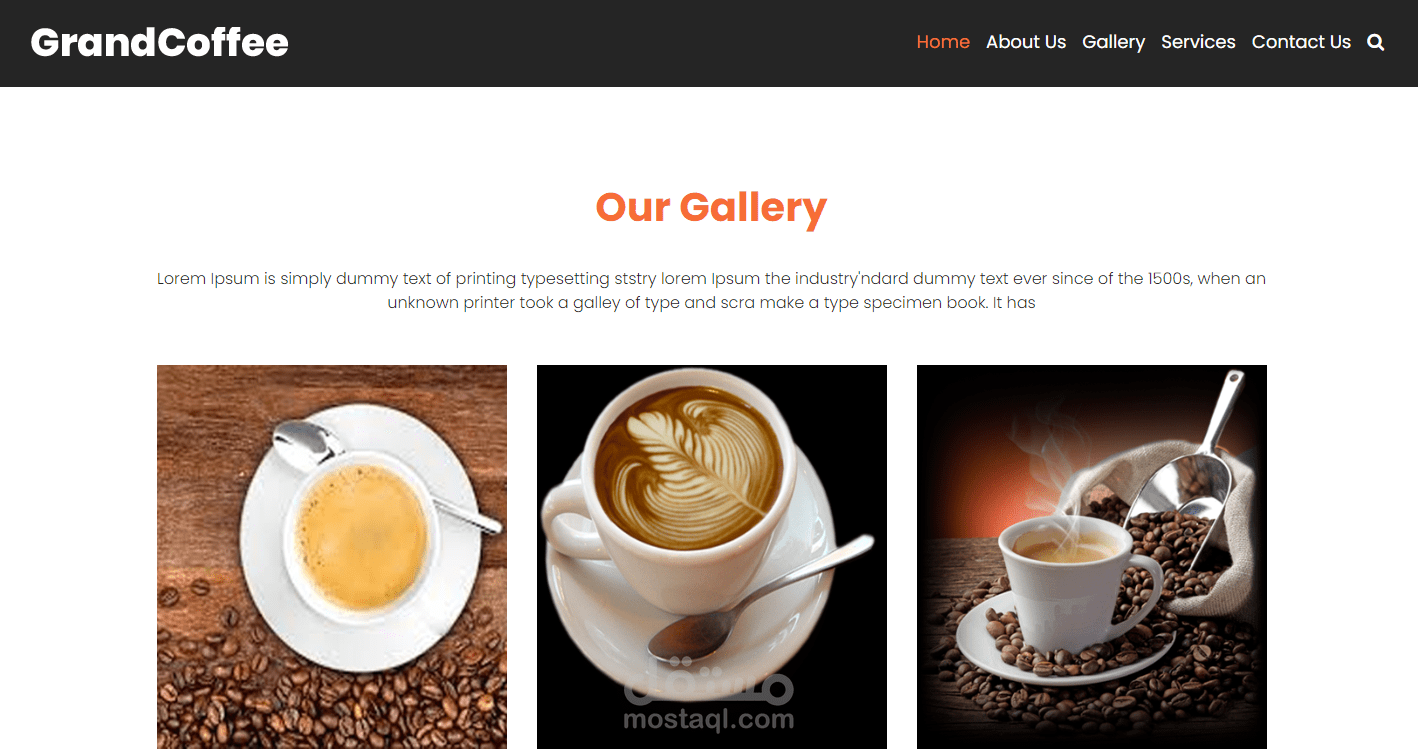View the latte art cup image
1418x749 pixels.
coord(712,557)
